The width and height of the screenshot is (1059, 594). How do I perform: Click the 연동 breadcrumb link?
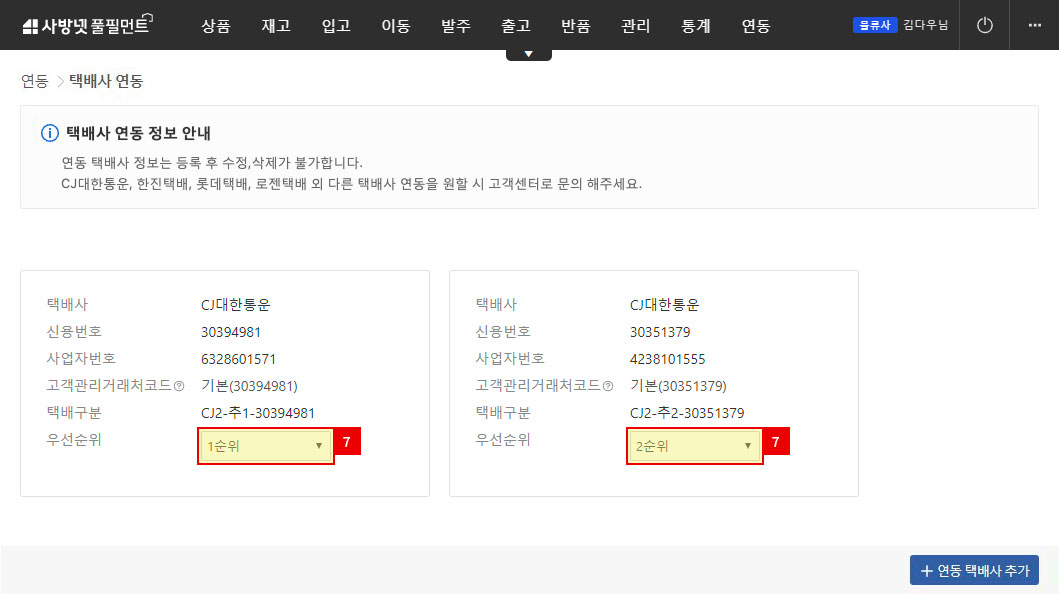pyautogui.click(x=34, y=81)
